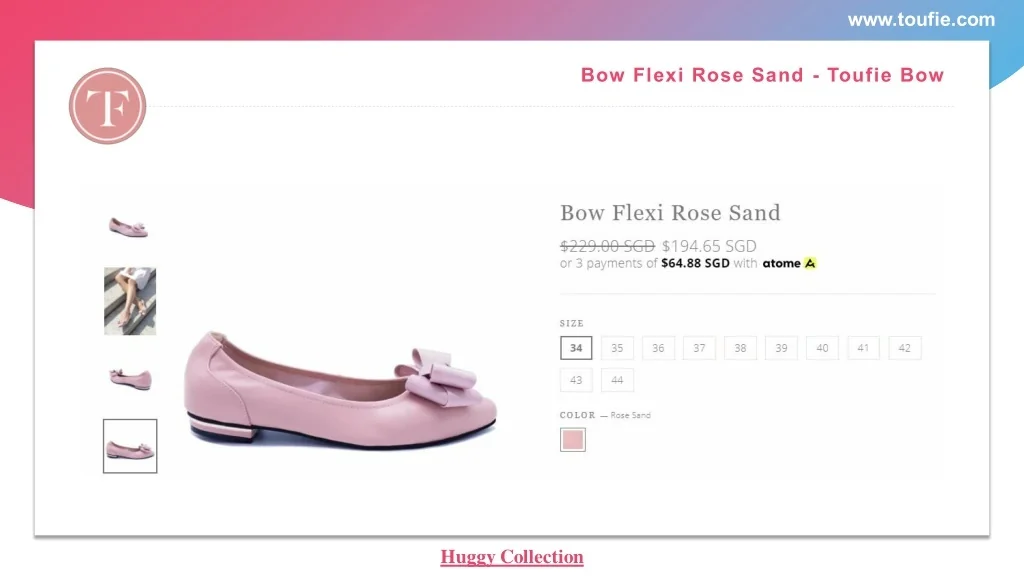Click the Toufie TF logo icon
Viewport: 1024px width, 576px height.
coord(107,106)
